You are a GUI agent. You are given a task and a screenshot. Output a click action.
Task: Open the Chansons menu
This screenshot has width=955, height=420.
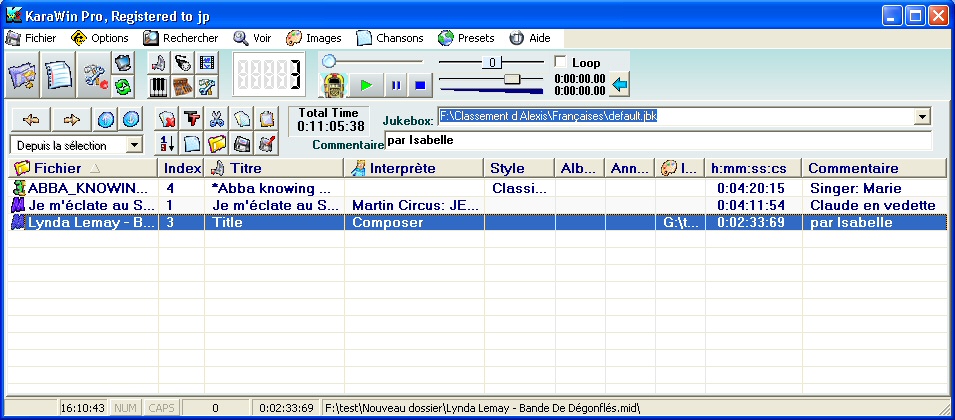click(x=396, y=38)
